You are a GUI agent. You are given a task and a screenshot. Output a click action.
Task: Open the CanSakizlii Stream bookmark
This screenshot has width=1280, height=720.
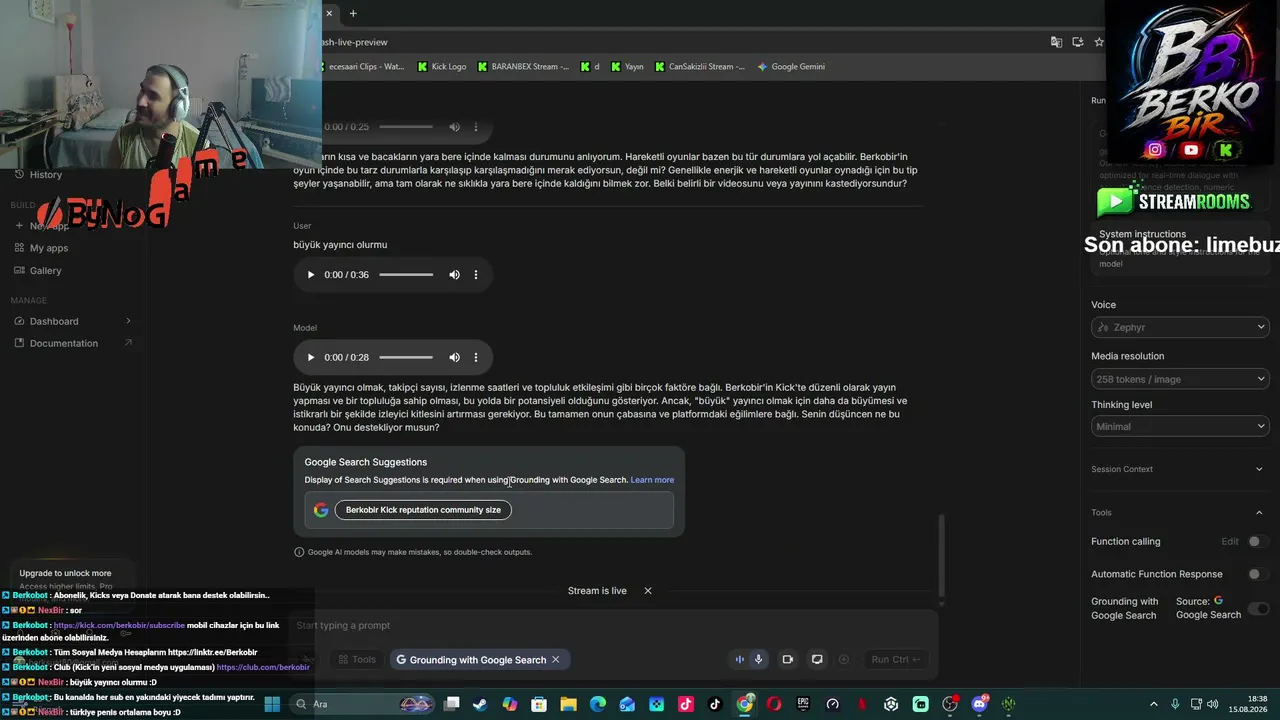[x=700, y=67]
